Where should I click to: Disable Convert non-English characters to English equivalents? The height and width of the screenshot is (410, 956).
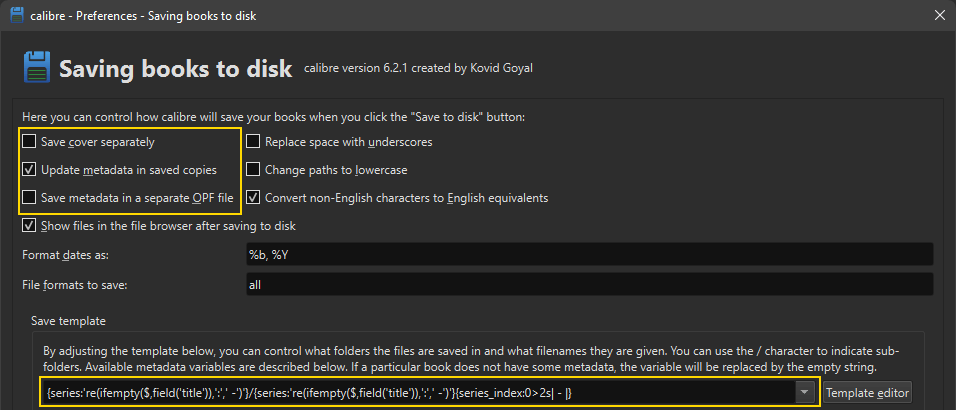(254, 198)
